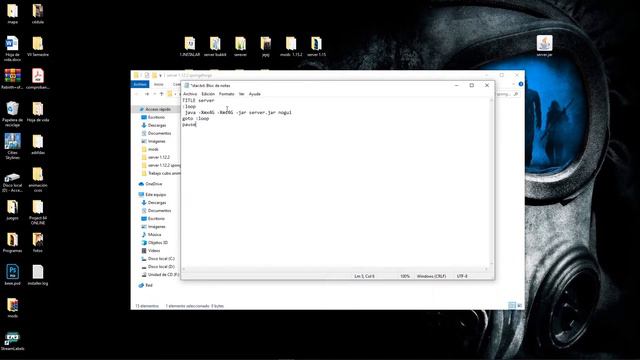640x360 pixels.
Task: Click the New folder icon in Explorer title bar
Action: click(x=154, y=76)
